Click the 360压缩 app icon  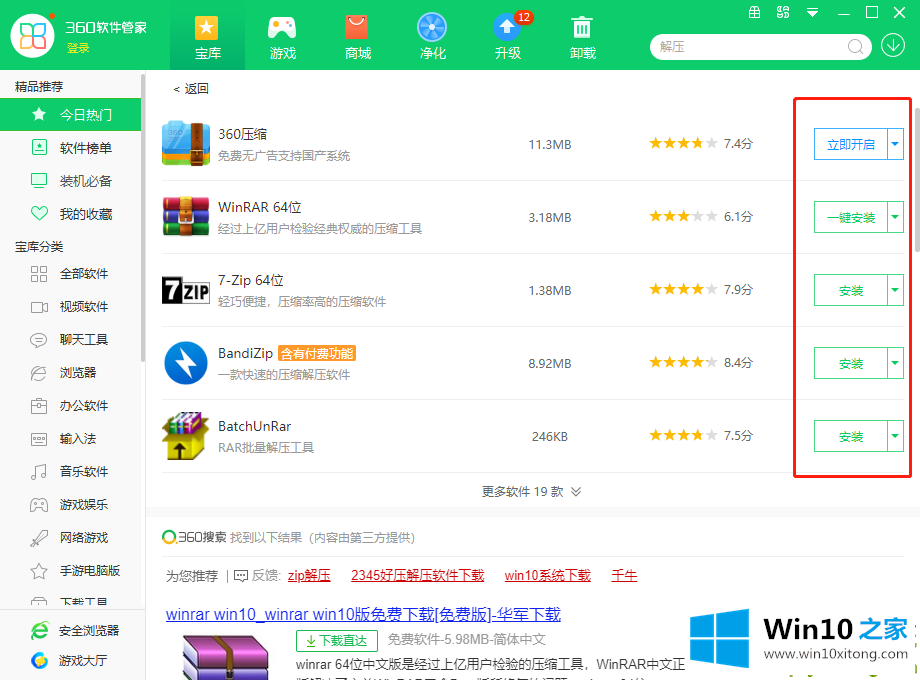click(185, 144)
